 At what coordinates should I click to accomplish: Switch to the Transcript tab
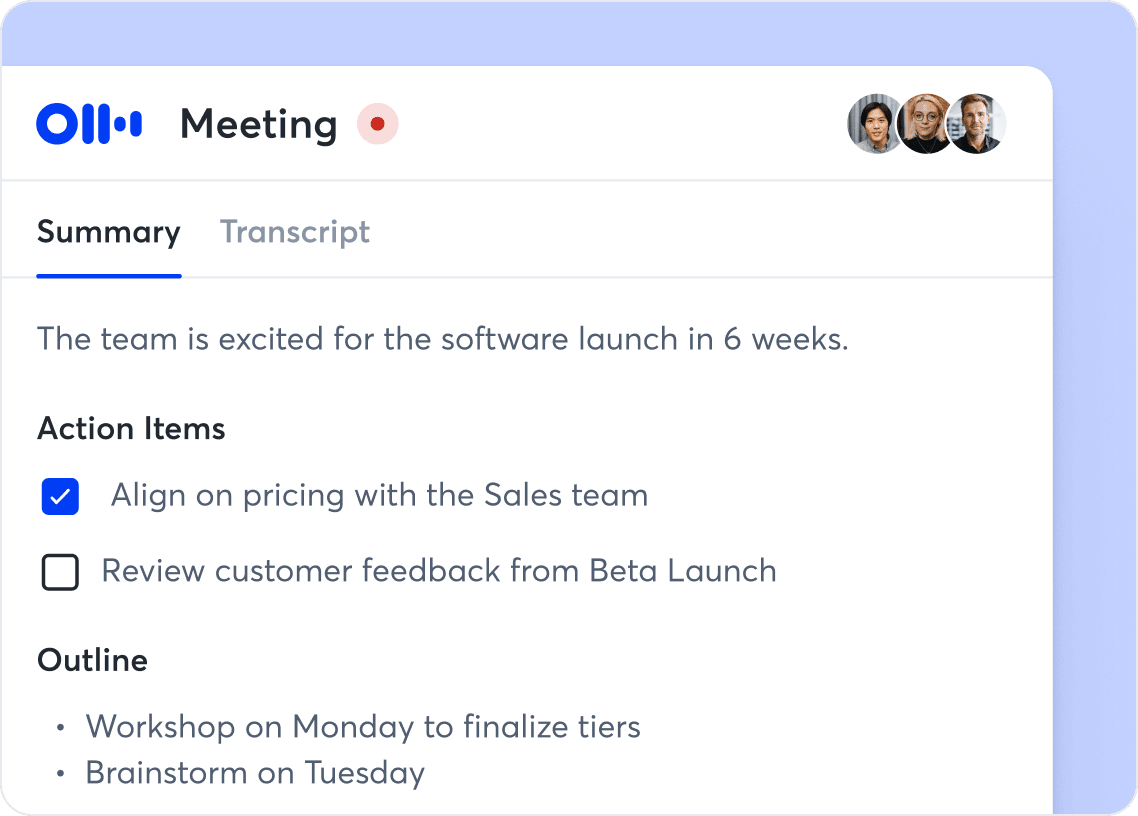click(x=295, y=232)
